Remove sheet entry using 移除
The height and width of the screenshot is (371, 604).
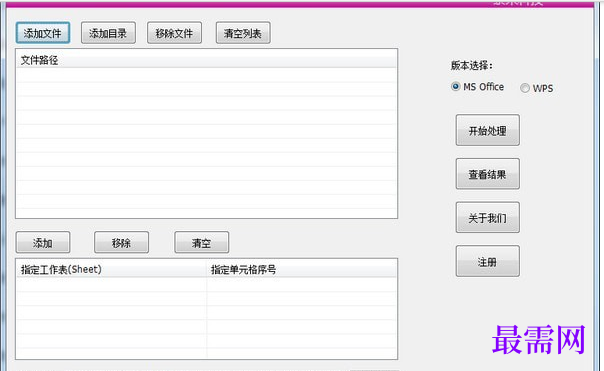(121, 243)
